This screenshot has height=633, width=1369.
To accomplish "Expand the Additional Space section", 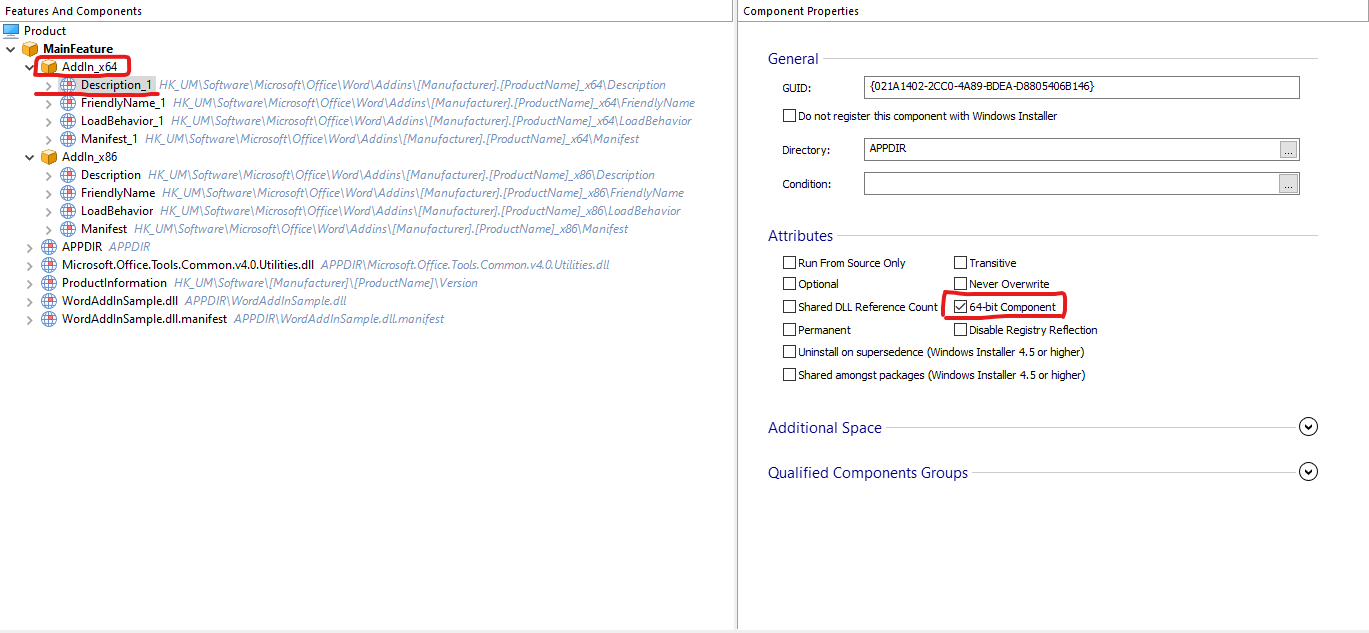I will point(1308,427).
